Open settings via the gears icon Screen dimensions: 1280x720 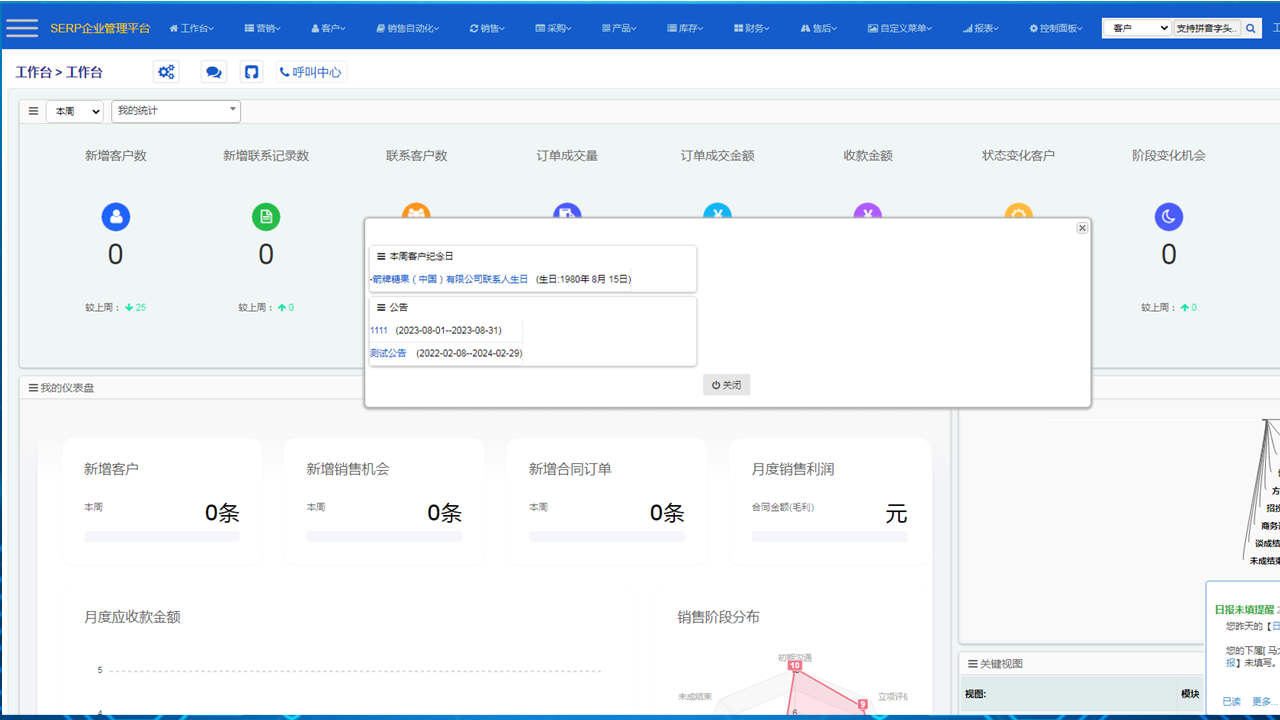pos(166,71)
